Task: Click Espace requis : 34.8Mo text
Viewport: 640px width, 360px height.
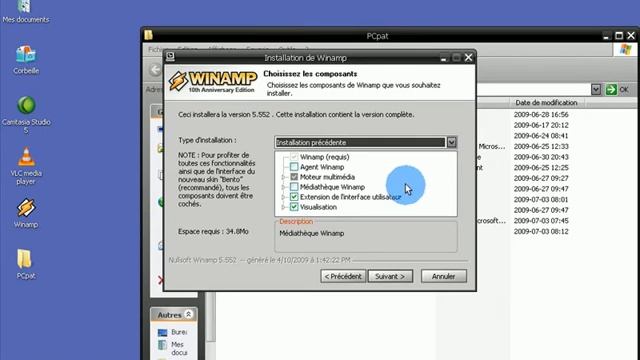Action: click(x=213, y=231)
